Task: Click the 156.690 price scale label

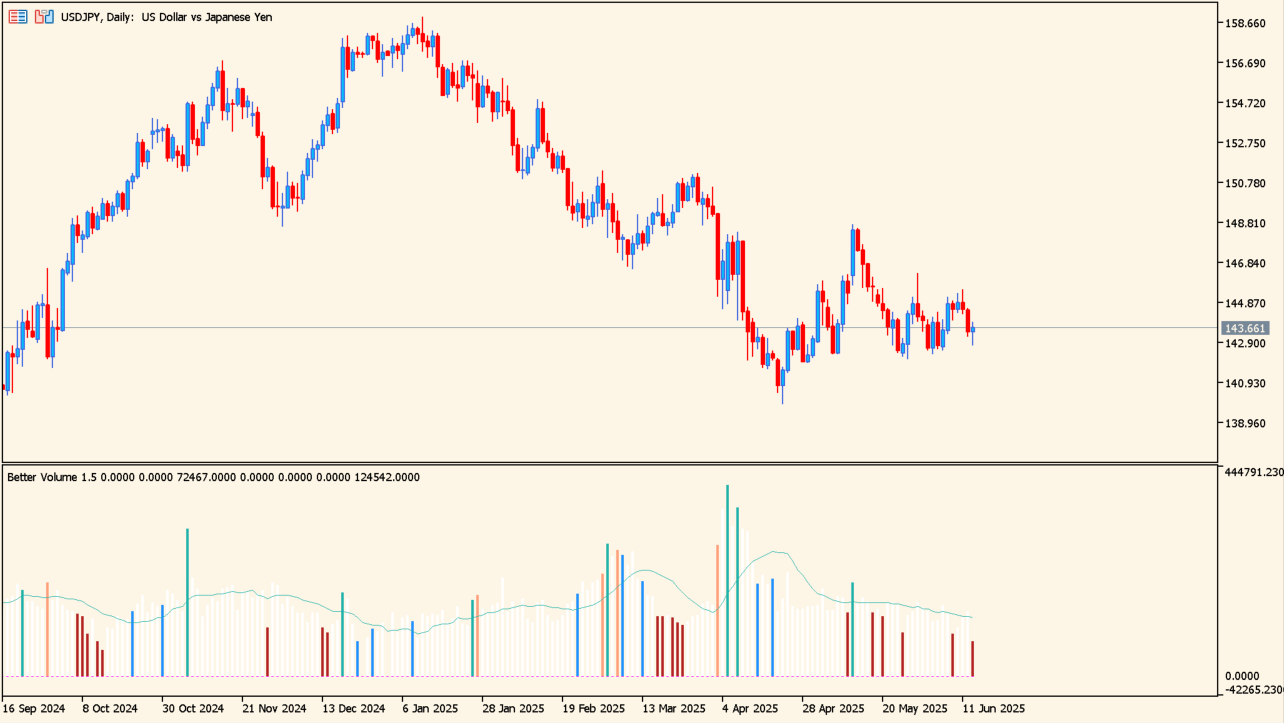Action: [x=1245, y=63]
